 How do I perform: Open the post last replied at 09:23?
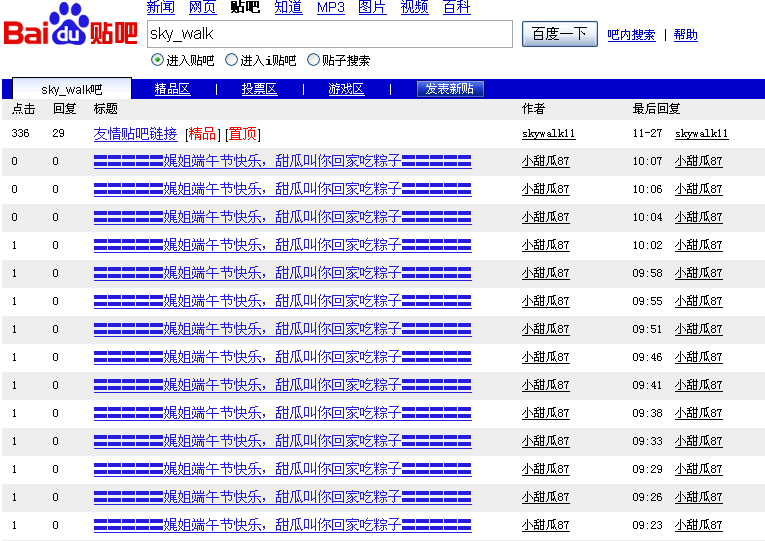(282, 525)
